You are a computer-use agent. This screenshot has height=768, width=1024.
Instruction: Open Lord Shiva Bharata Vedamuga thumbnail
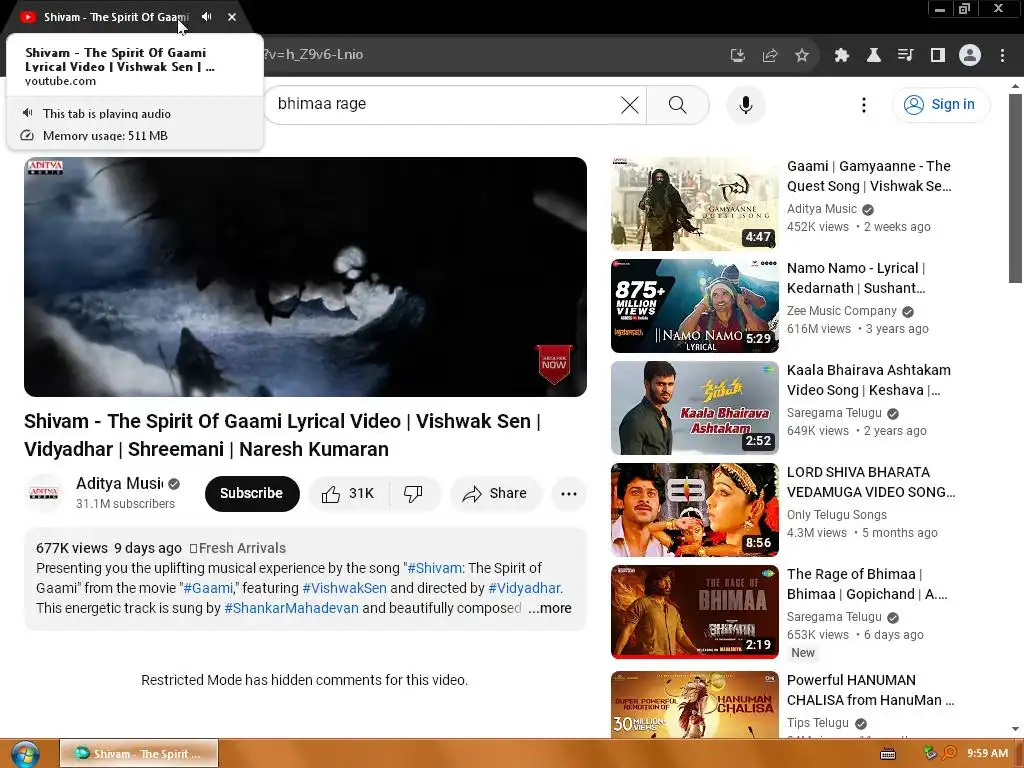coord(695,509)
